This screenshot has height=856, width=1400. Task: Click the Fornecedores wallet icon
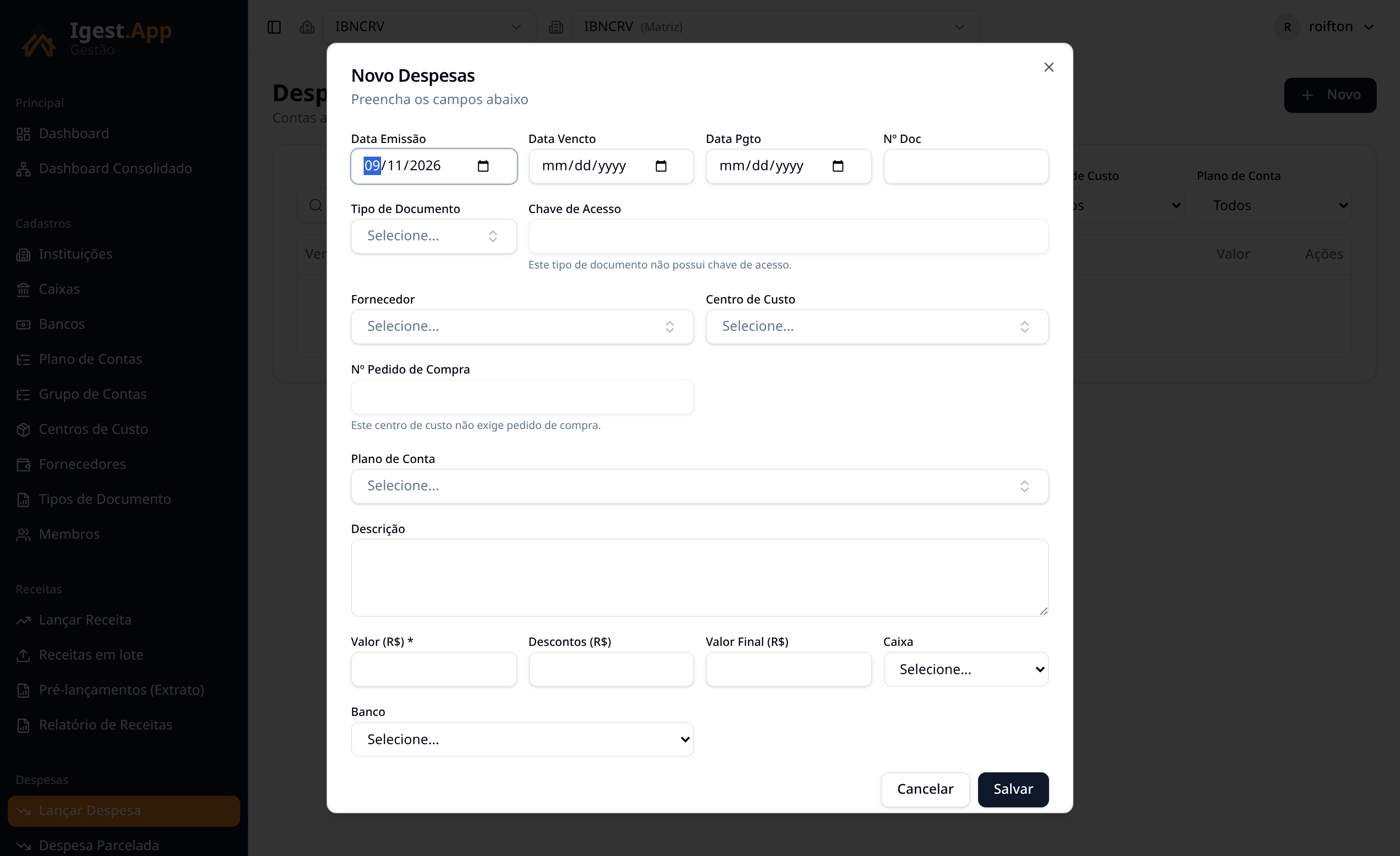(x=23, y=464)
